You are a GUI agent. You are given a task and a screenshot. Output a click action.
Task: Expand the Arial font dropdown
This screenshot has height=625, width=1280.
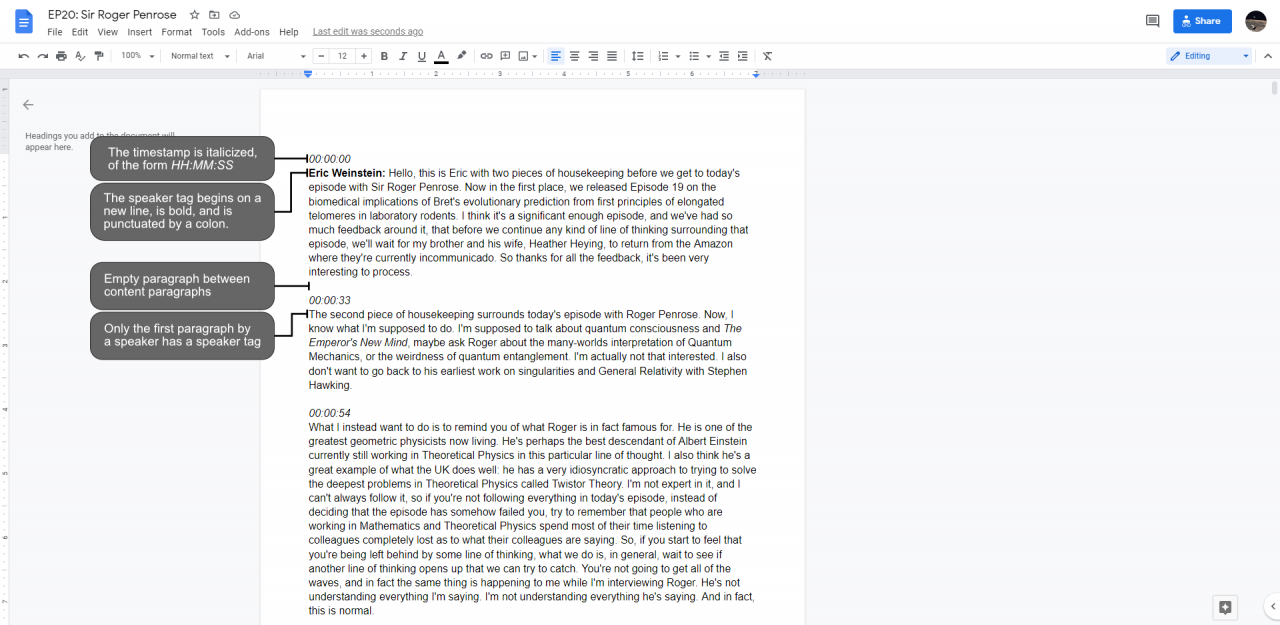coord(276,56)
